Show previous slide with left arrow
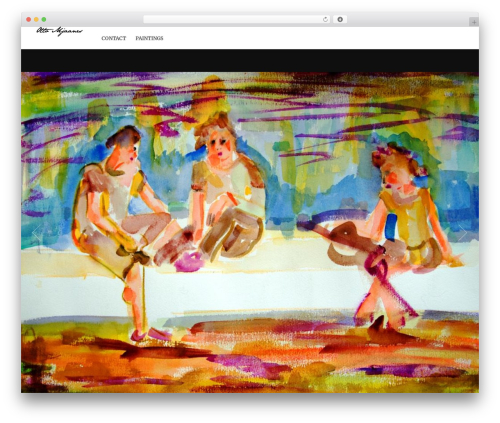Screen dimensions: 500x423 click(x=37, y=233)
